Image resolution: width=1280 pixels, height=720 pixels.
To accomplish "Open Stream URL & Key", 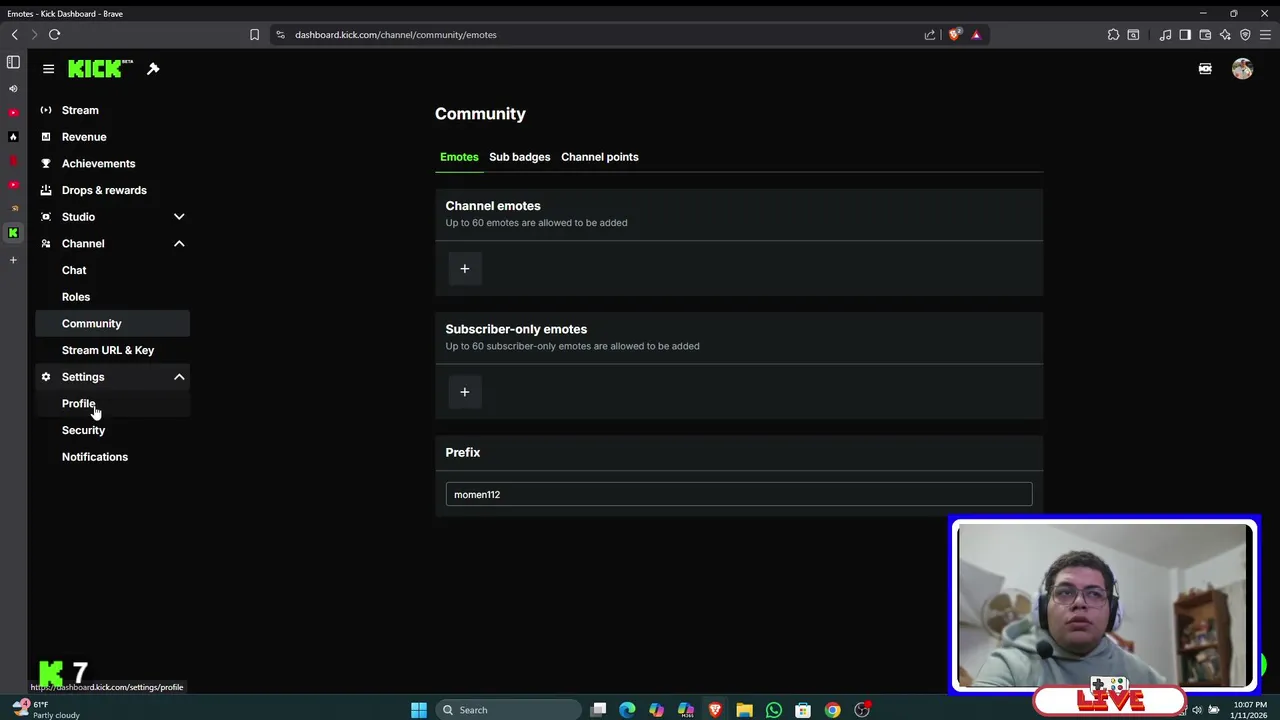I will [x=112, y=350].
